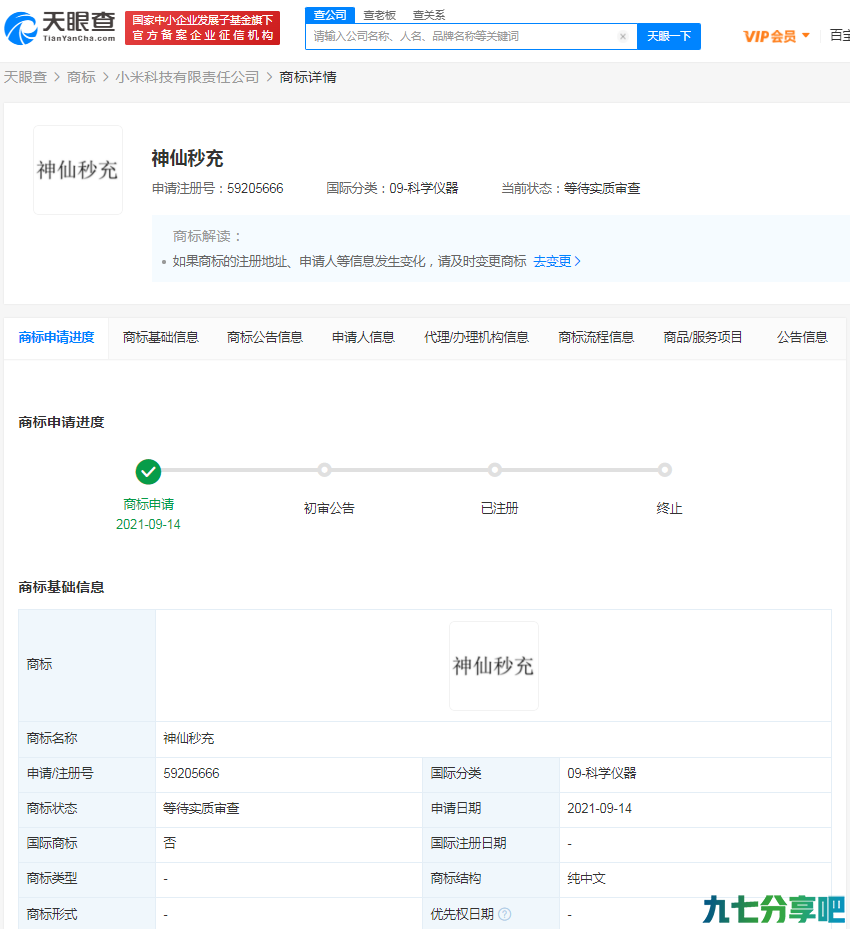Switch to the 代理/办理机构信息 tab
The height and width of the screenshot is (929, 850).
point(476,338)
